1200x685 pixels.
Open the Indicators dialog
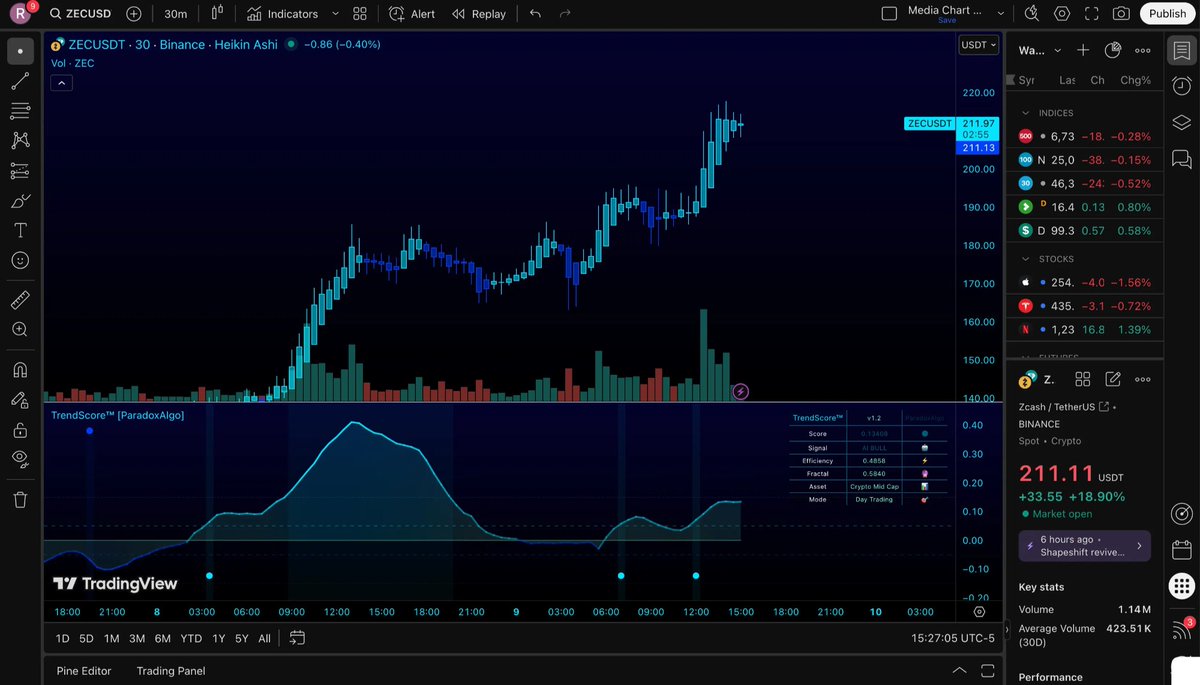(282, 14)
